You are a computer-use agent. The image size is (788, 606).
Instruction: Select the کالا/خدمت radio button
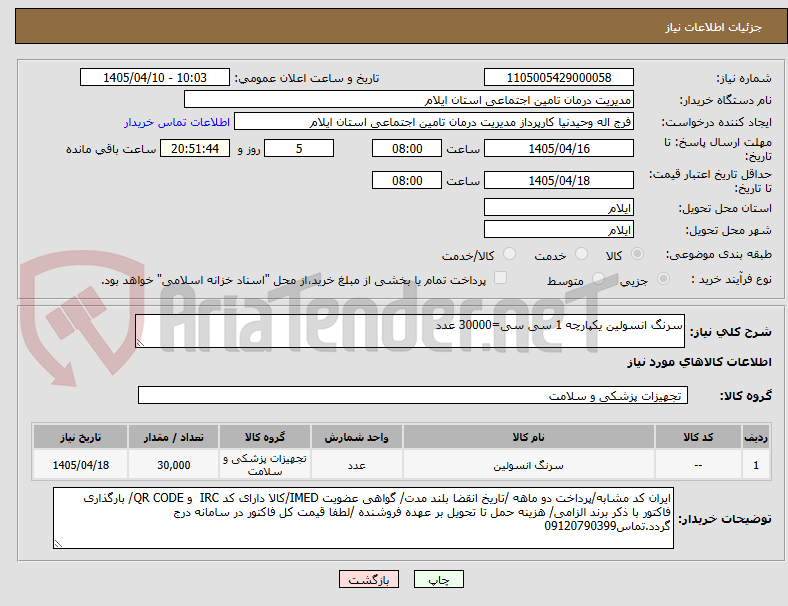(510, 254)
